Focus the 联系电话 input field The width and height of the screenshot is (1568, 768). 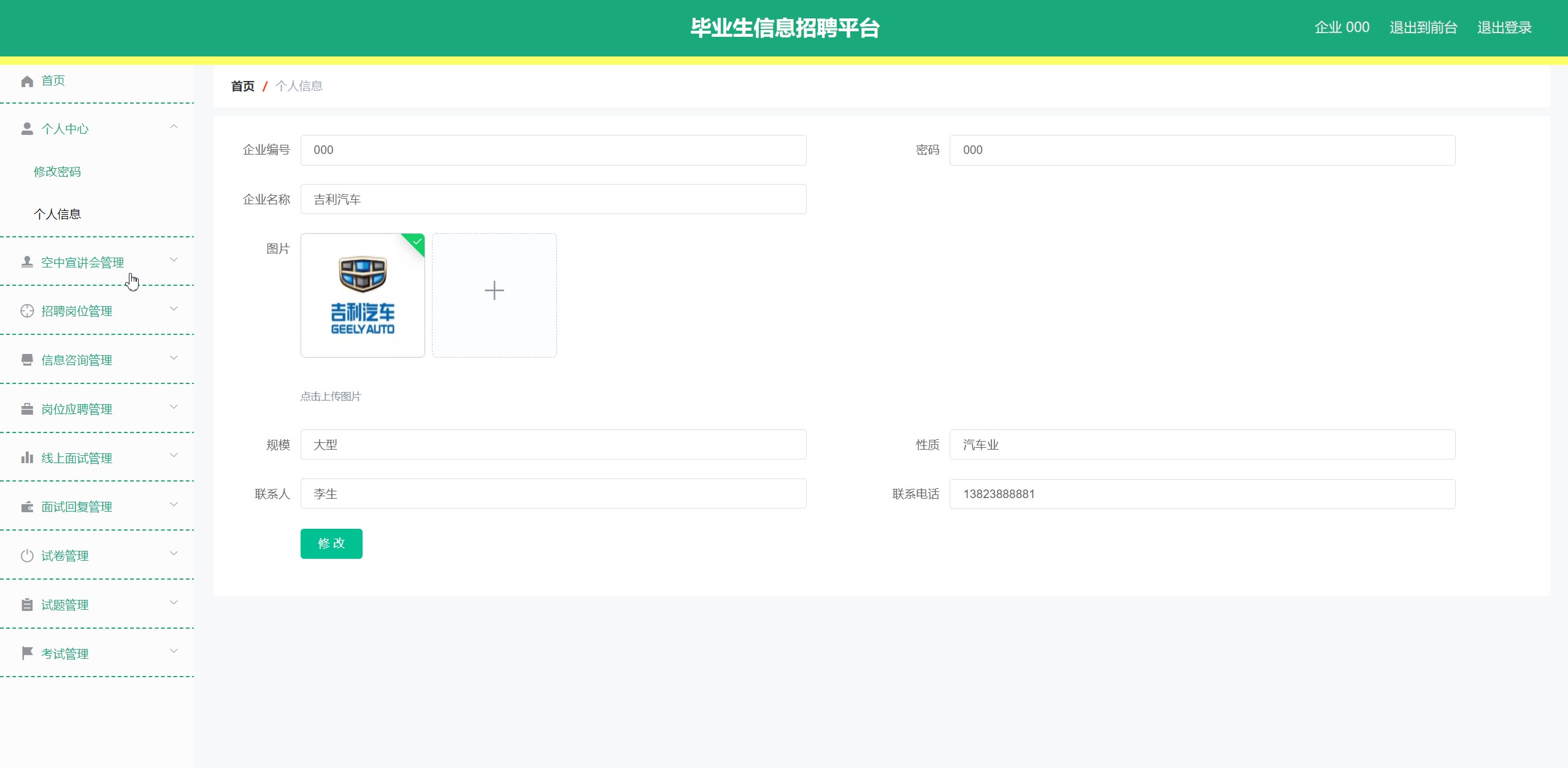point(1202,494)
